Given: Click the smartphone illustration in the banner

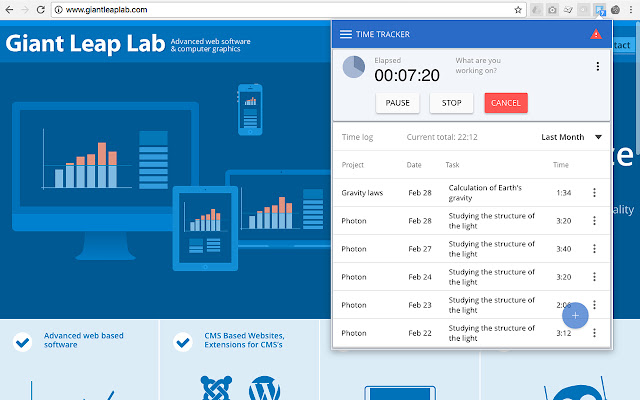Looking at the screenshot, I should (250, 109).
